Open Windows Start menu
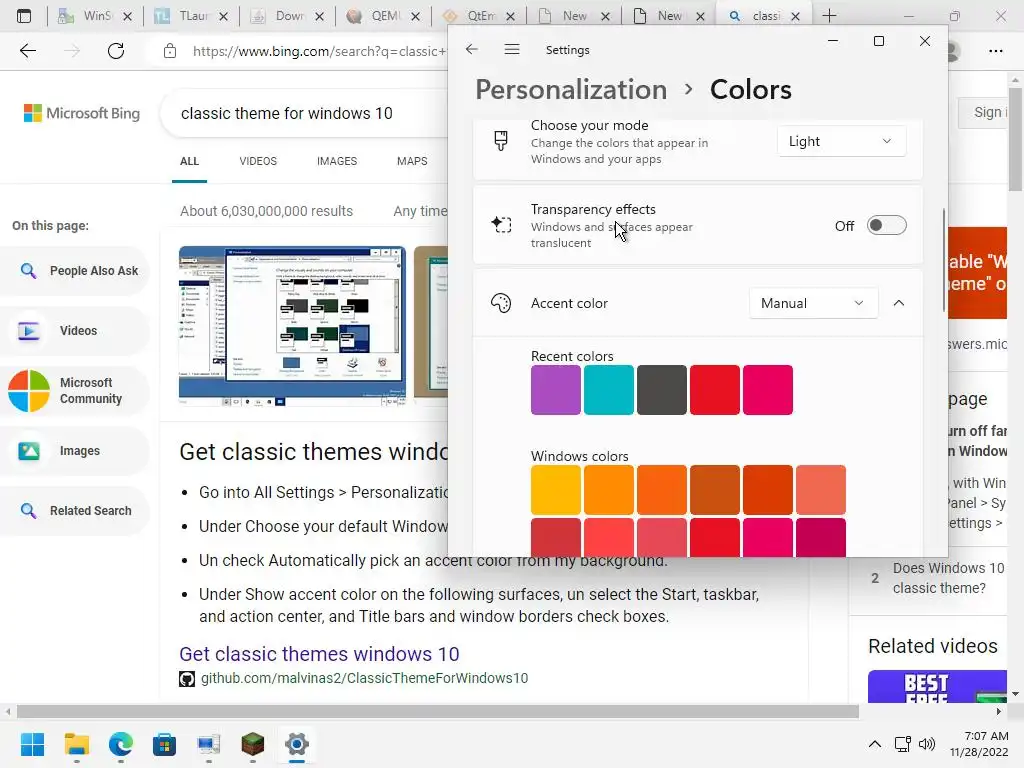 (32, 744)
